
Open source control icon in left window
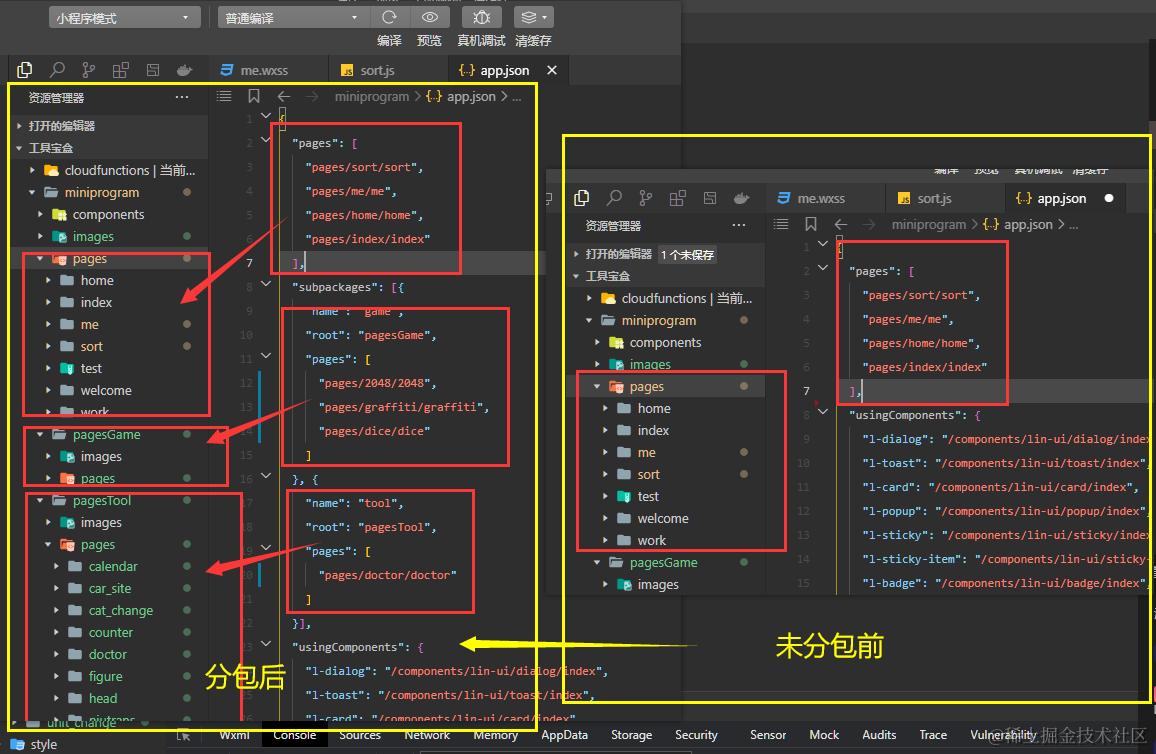tap(88, 70)
